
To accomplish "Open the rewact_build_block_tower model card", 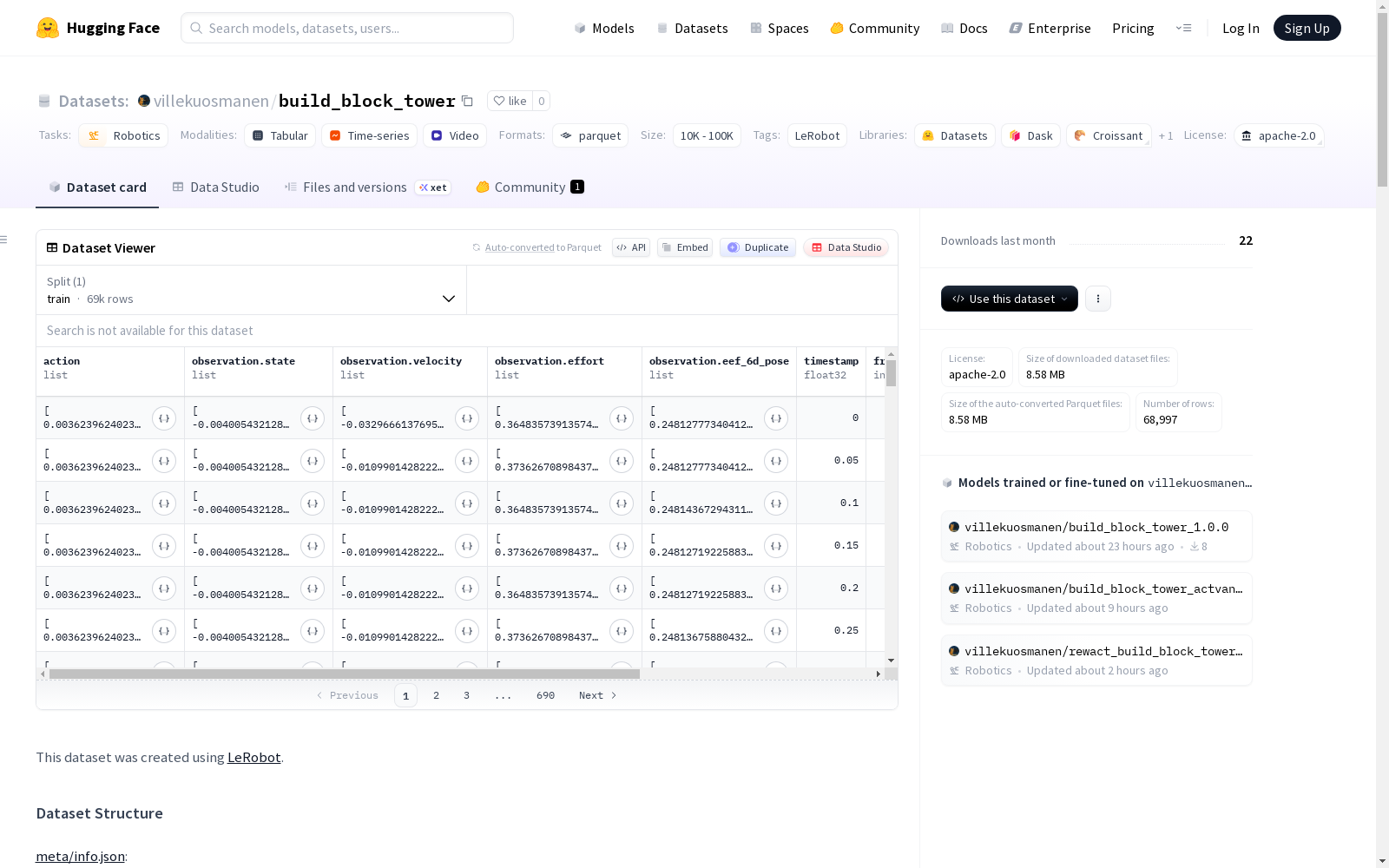I will 1096,661.
